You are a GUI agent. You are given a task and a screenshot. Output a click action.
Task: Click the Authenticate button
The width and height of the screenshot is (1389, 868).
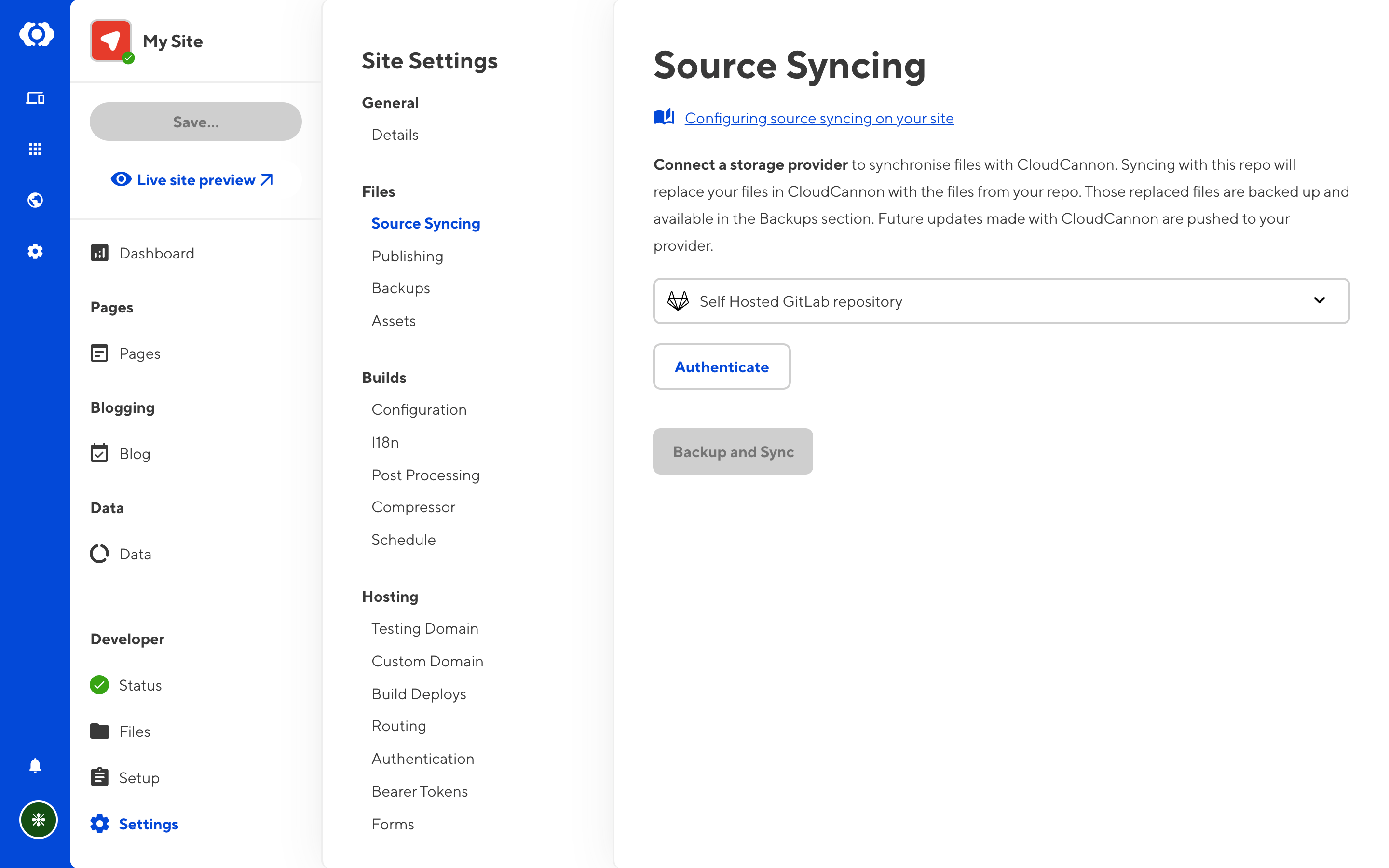pyautogui.click(x=721, y=367)
